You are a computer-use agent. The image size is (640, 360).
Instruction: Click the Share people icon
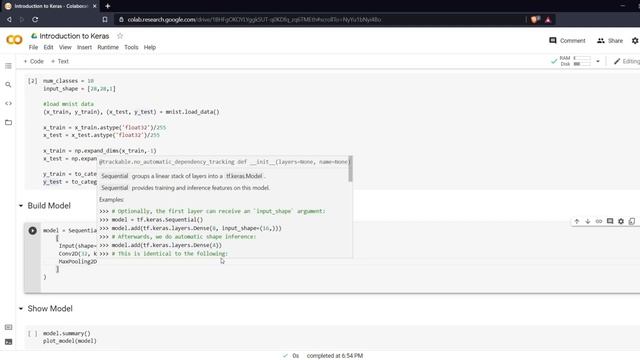tap(600, 40)
